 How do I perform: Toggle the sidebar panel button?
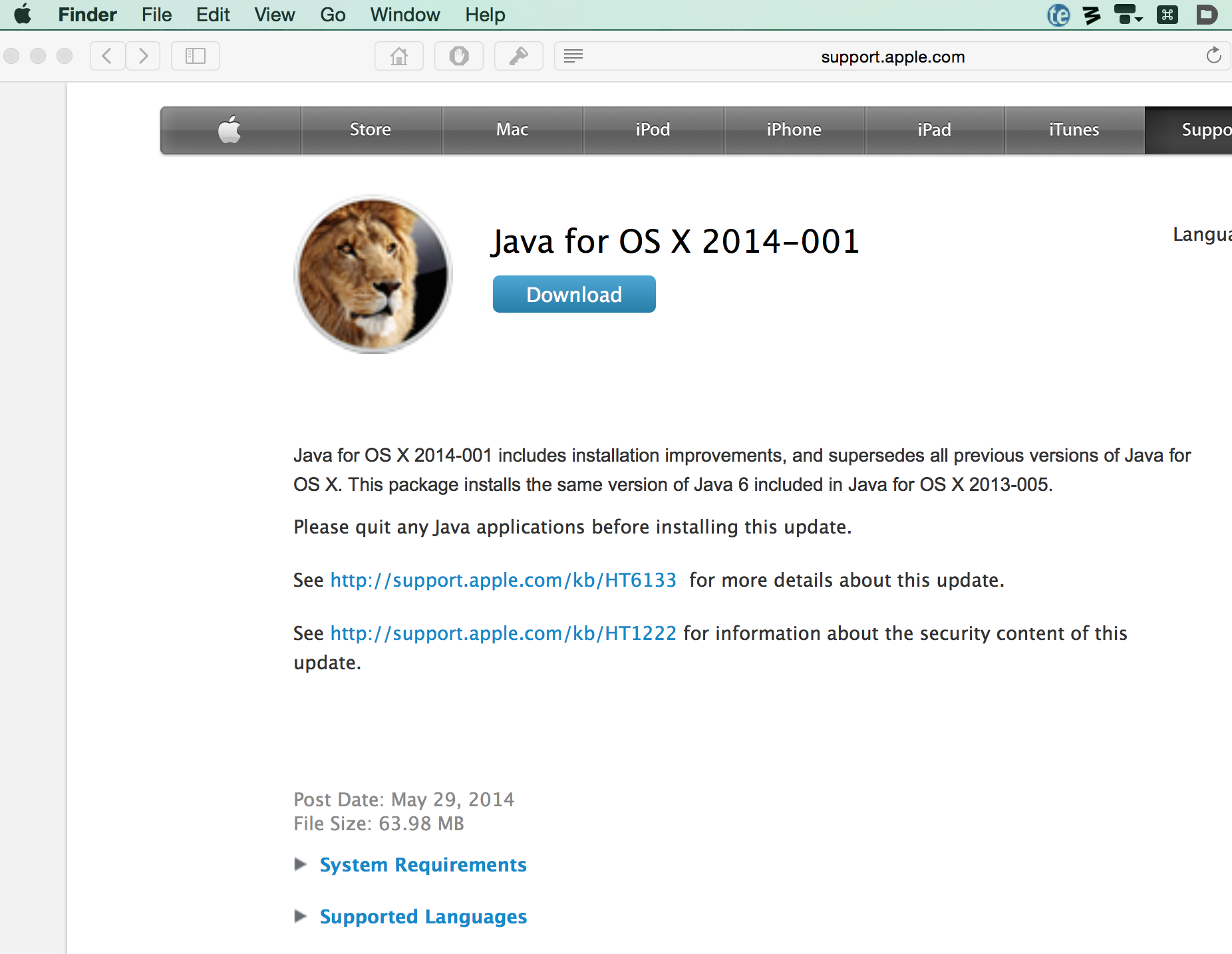195,56
